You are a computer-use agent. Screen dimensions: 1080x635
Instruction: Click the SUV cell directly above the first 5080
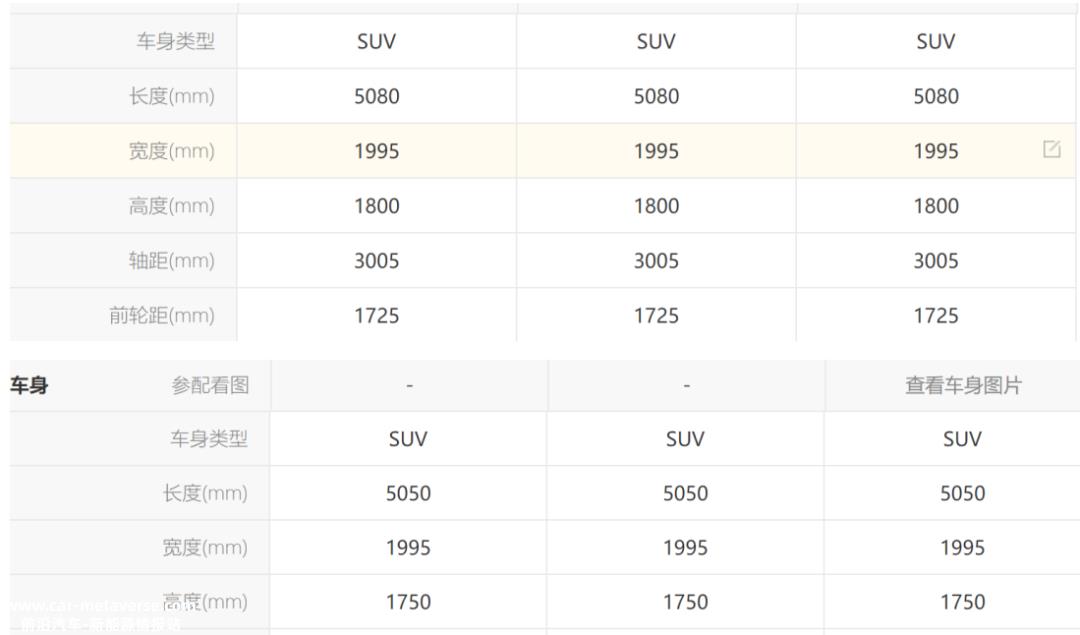[x=377, y=41]
